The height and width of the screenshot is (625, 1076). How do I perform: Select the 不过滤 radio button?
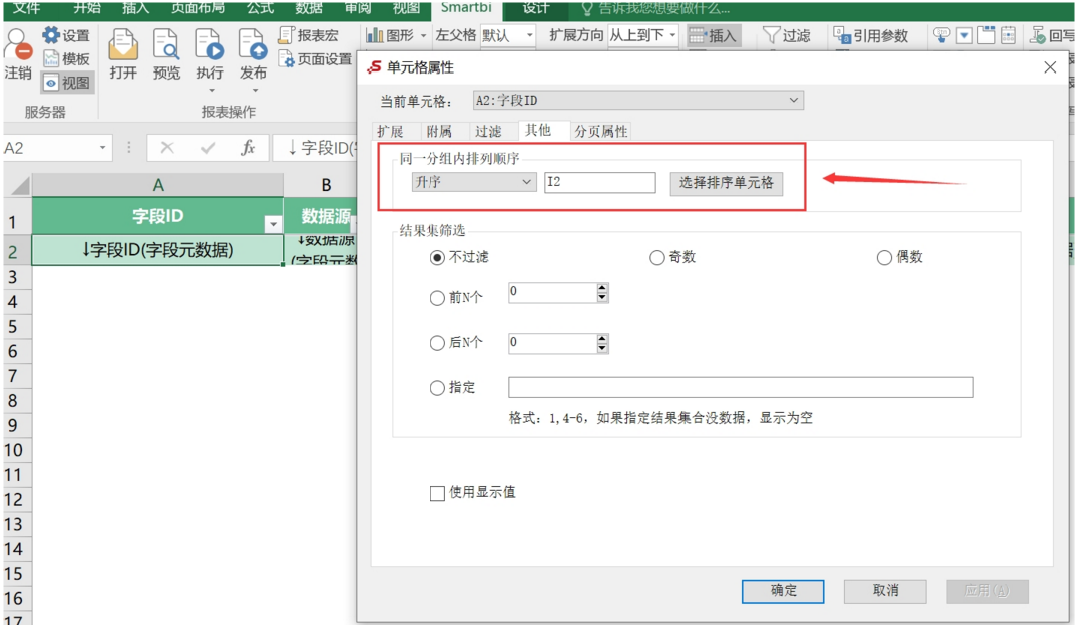tap(437, 257)
